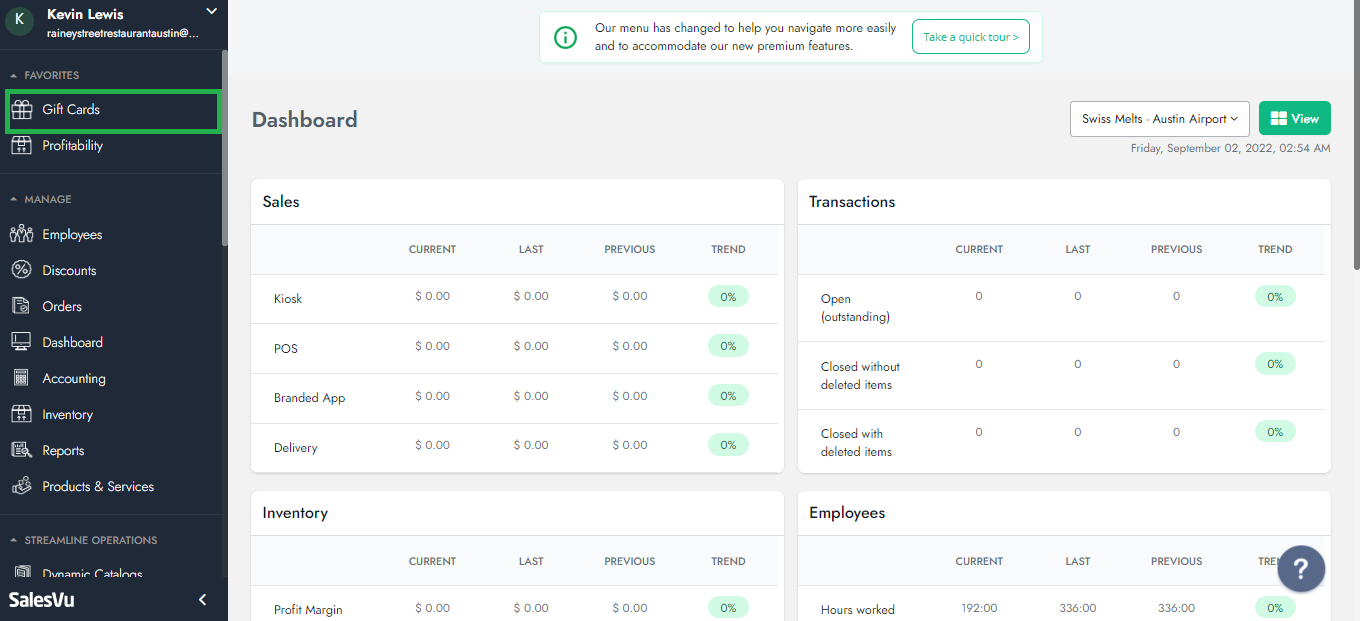This screenshot has height=621, width=1360.
Task: Collapse the Favorites section
Action: point(14,76)
